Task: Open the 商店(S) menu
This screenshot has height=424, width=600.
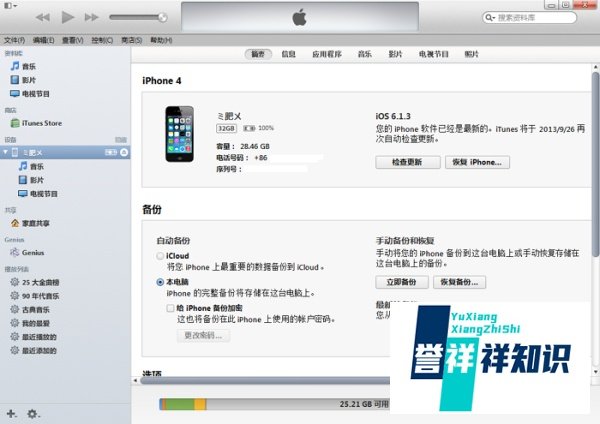Action: 132,40
